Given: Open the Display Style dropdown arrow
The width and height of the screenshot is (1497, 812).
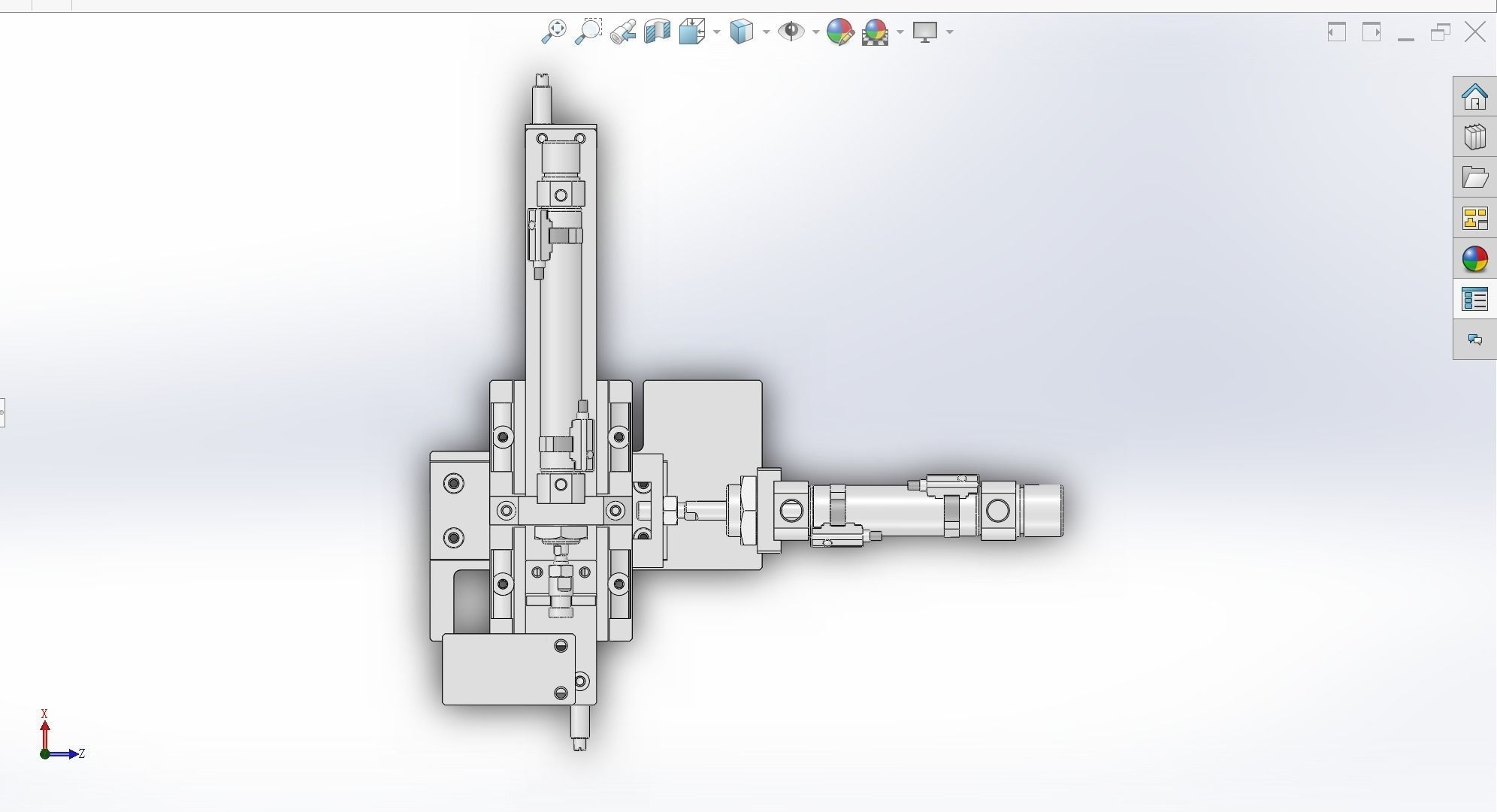Looking at the screenshot, I should [x=766, y=32].
